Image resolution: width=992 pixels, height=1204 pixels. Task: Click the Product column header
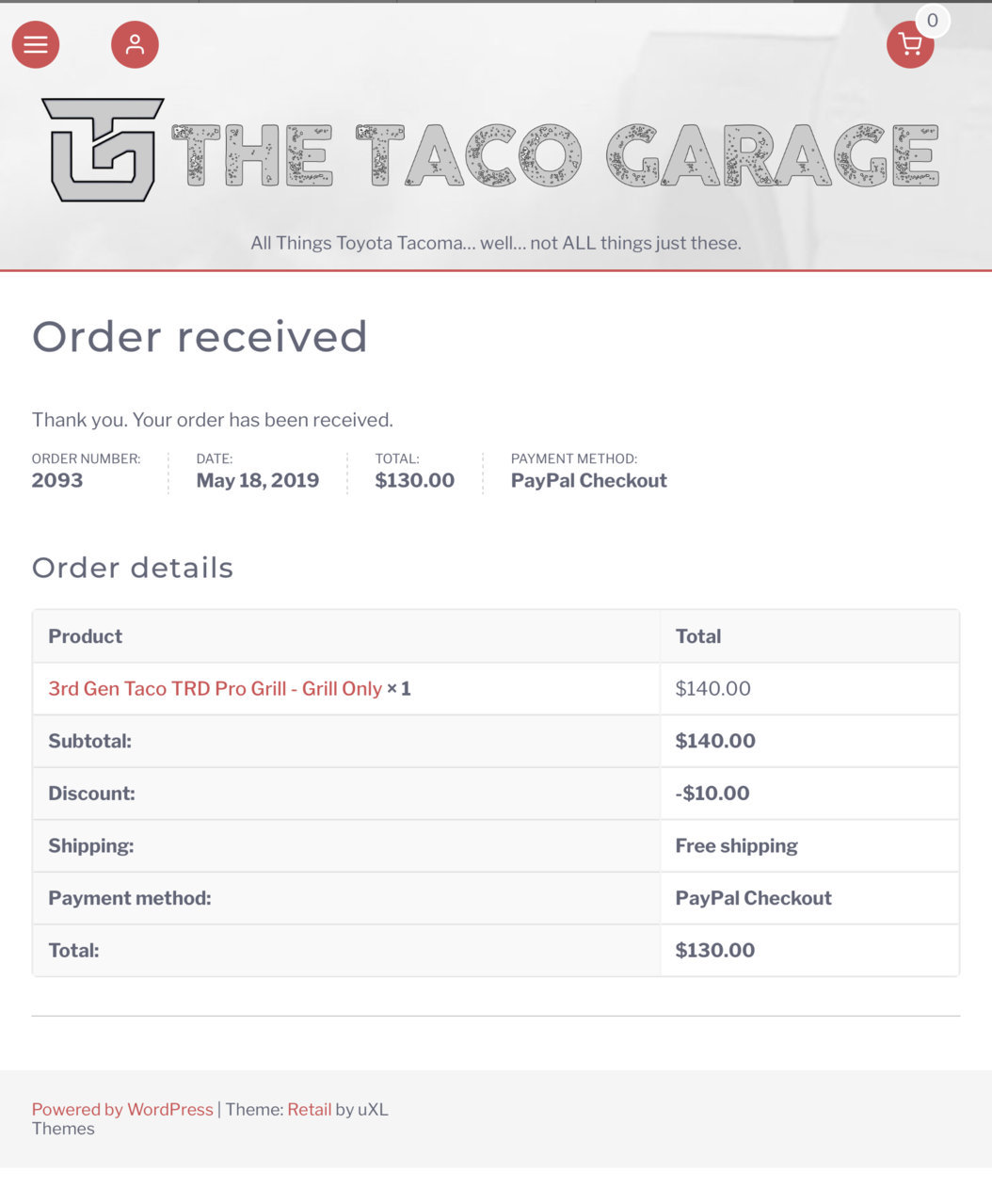(86, 636)
